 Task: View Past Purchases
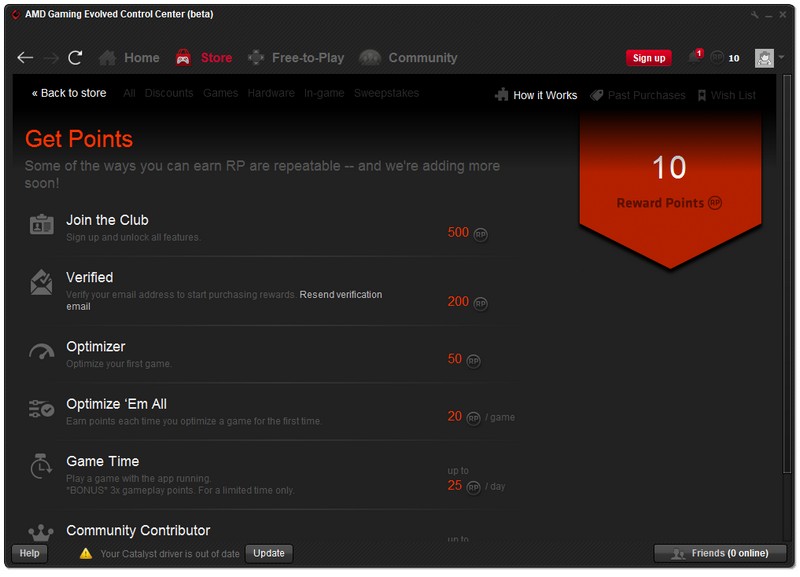click(x=646, y=95)
